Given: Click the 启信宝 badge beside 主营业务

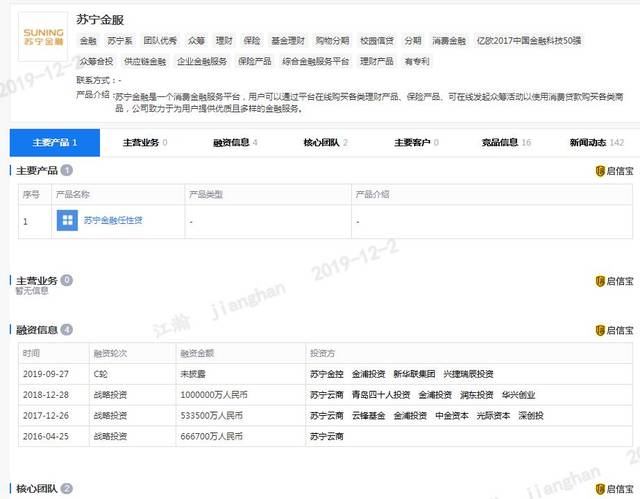Looking at the screenshot, I should pyautogui.click(x=614, y=281).
